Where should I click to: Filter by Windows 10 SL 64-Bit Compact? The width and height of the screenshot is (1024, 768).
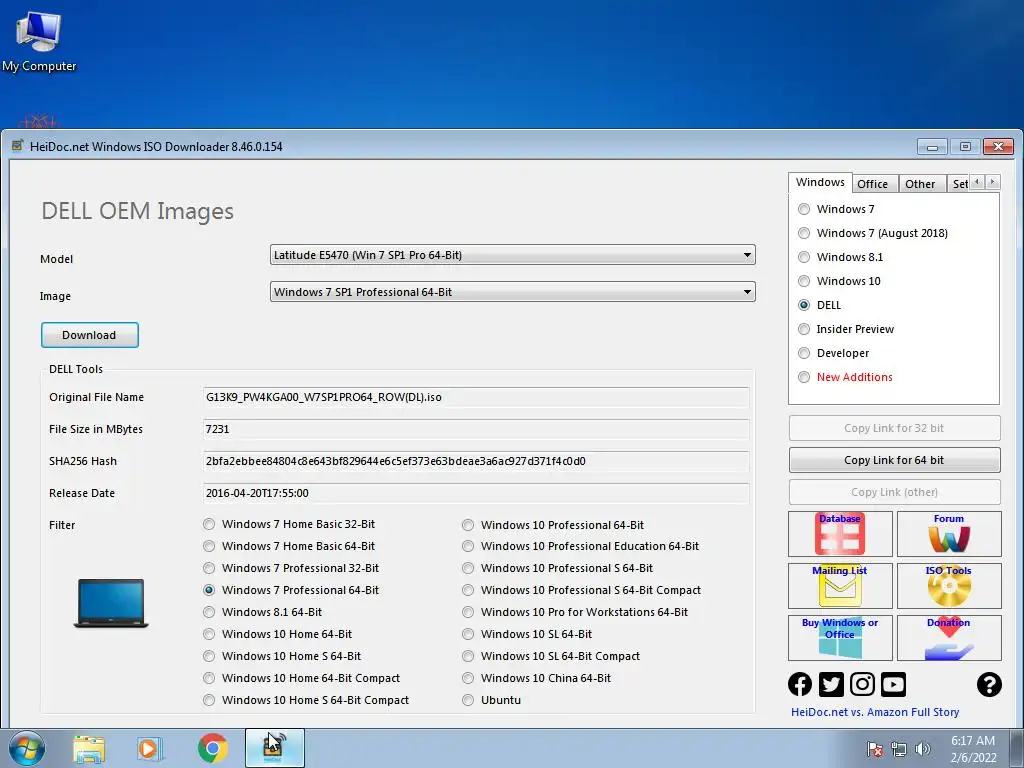click(551, 656)
